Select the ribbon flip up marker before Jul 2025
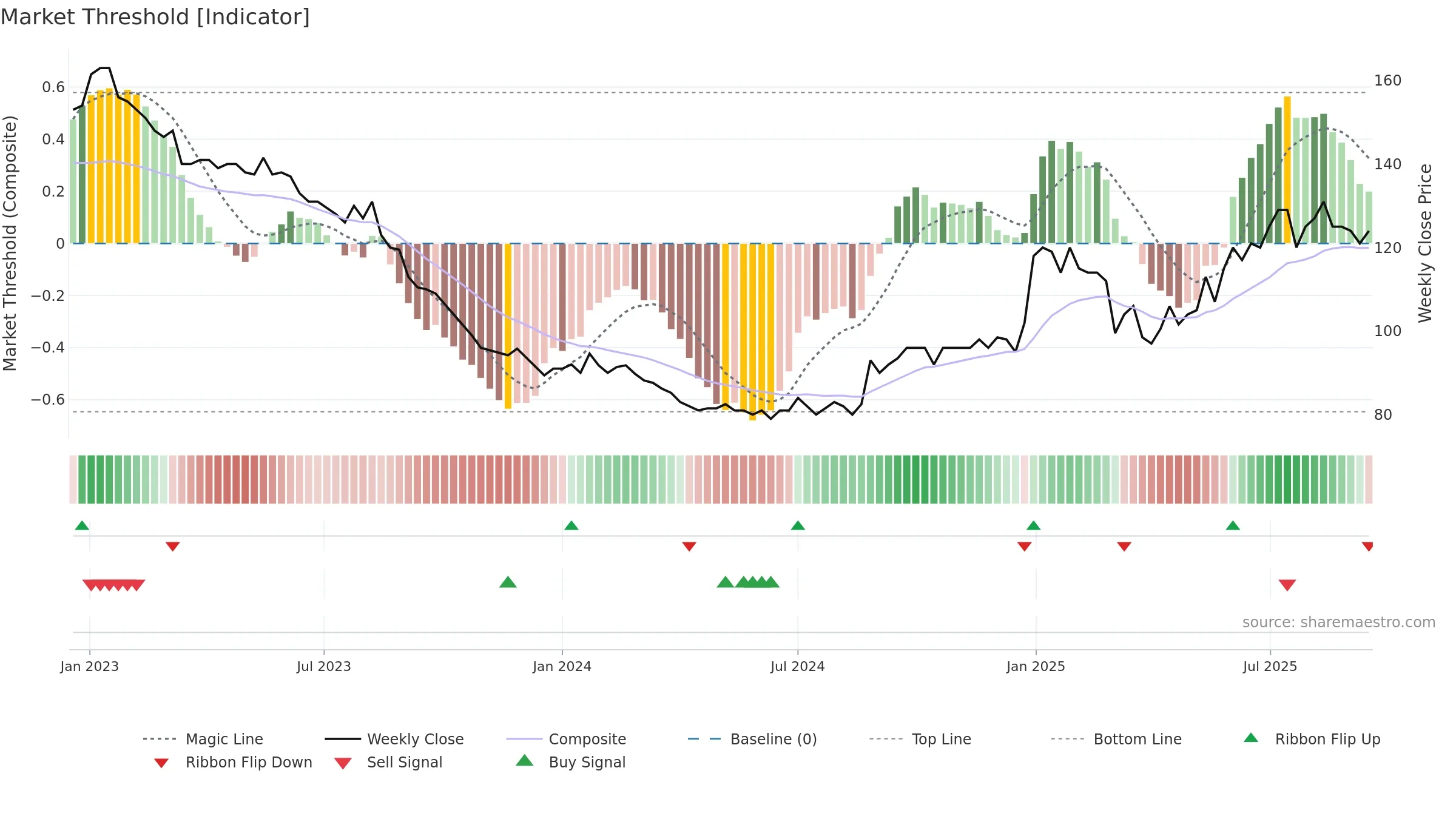The height and width of the screenshot is (819, 1456). tap(1233, 525)
